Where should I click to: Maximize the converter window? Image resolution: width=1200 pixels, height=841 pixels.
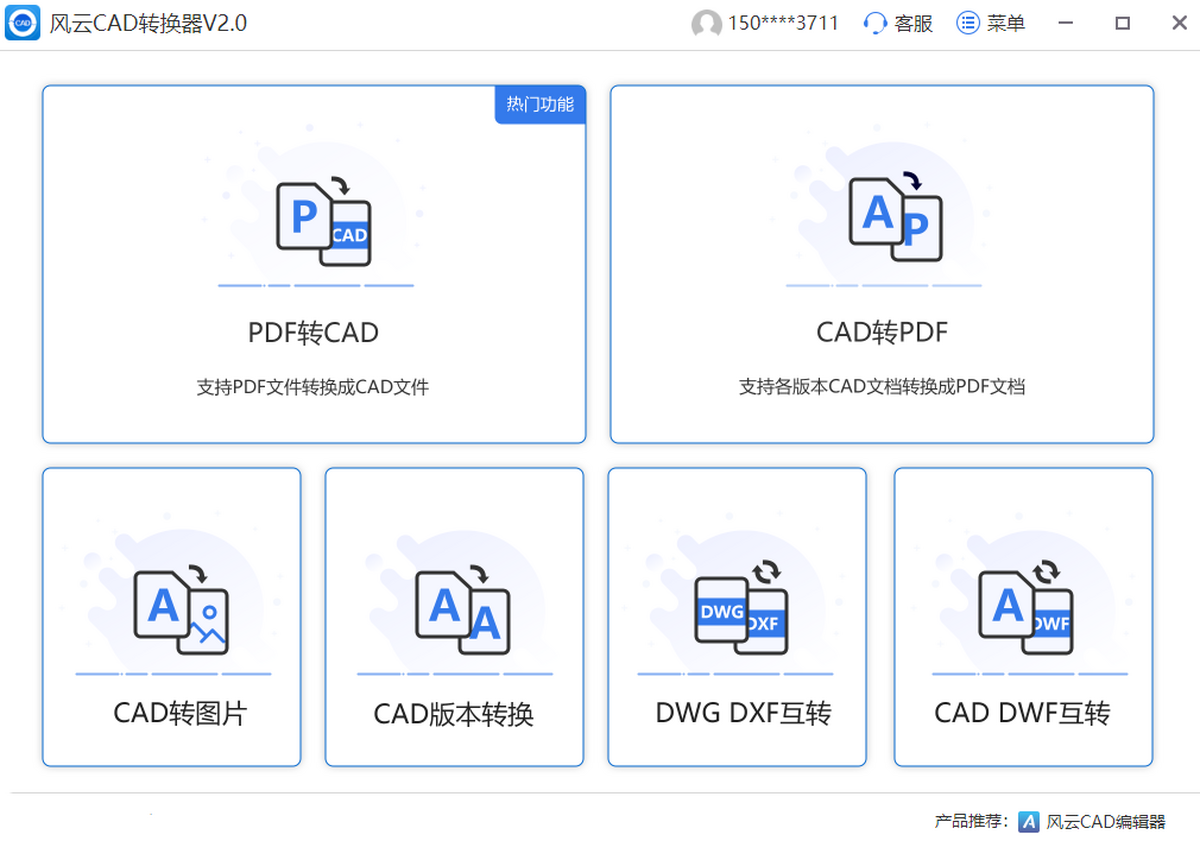(x=1123, y=23)
